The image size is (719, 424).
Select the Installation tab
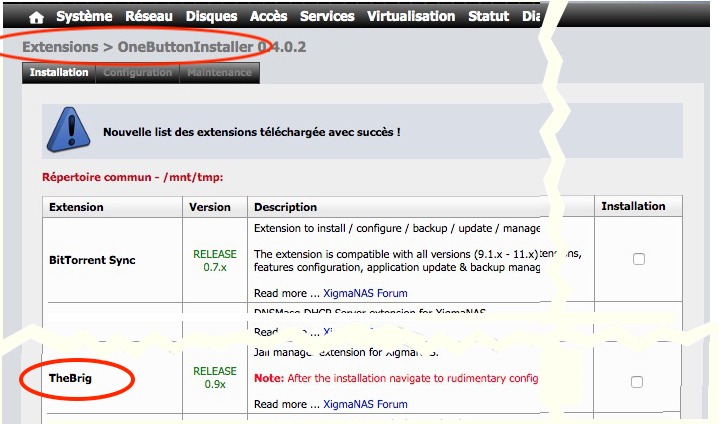[x=59, y=73]
